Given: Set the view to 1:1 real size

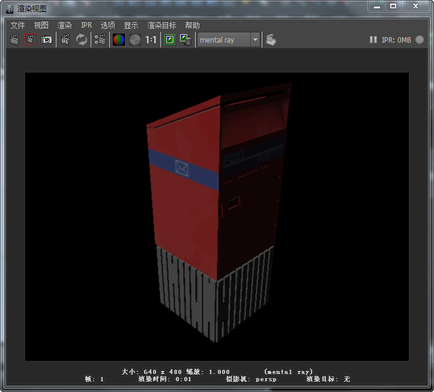Looking at the screenshot, I should tap(151, 40).
